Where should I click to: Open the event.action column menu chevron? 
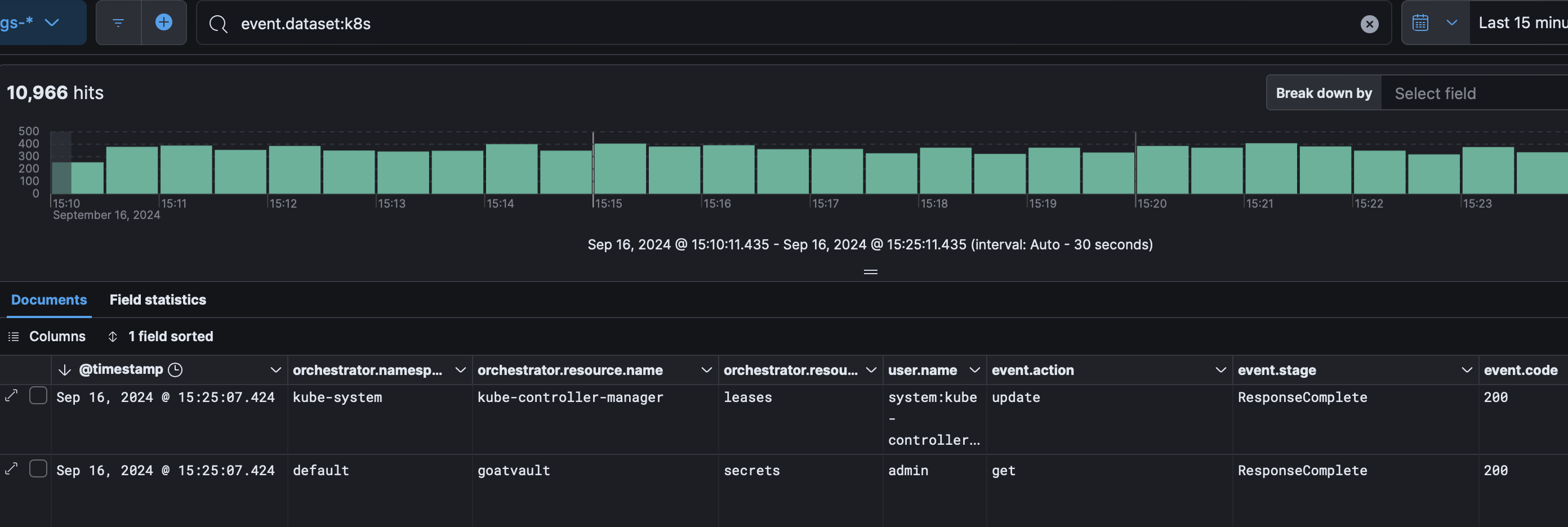1220,370
